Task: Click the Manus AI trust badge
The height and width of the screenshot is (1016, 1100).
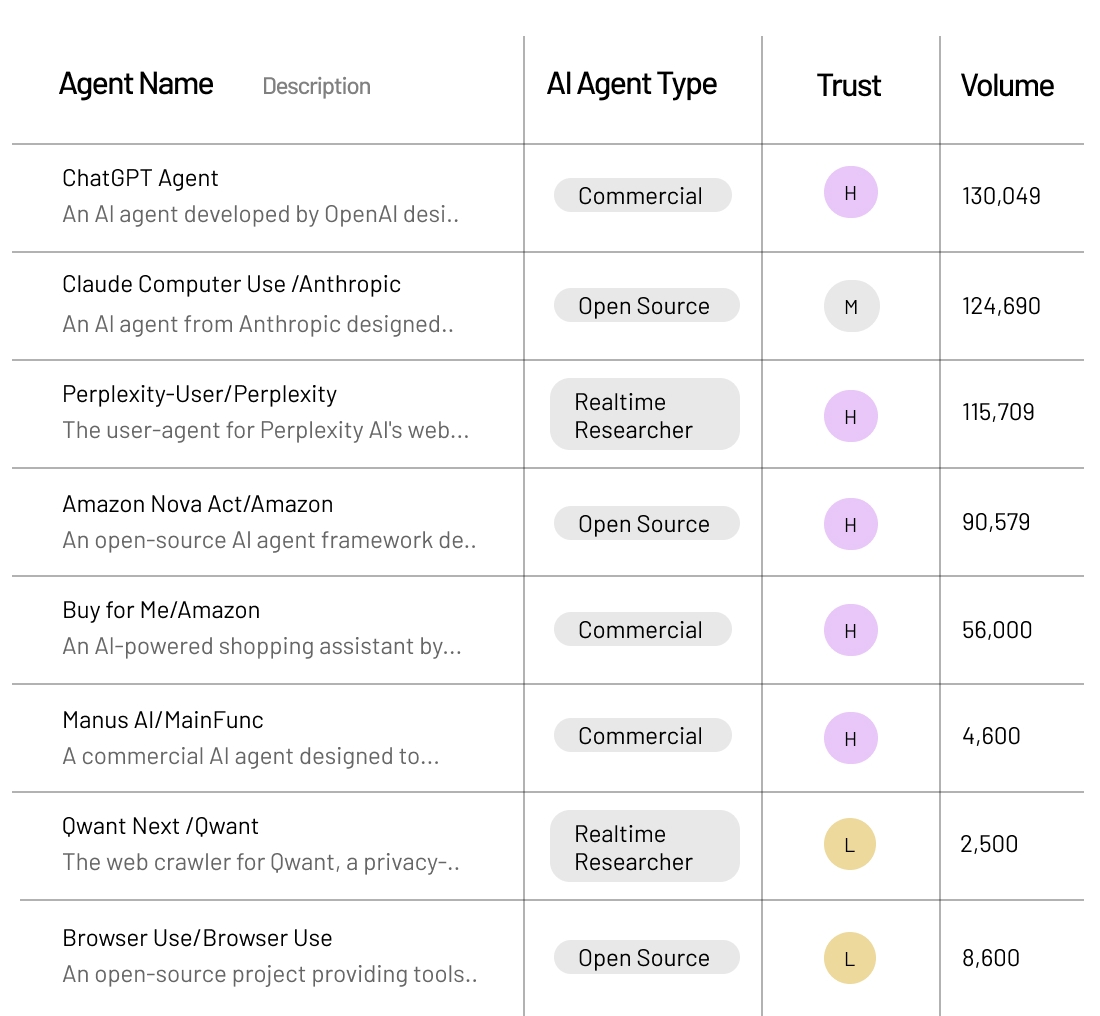Action: tap(850, 738)
